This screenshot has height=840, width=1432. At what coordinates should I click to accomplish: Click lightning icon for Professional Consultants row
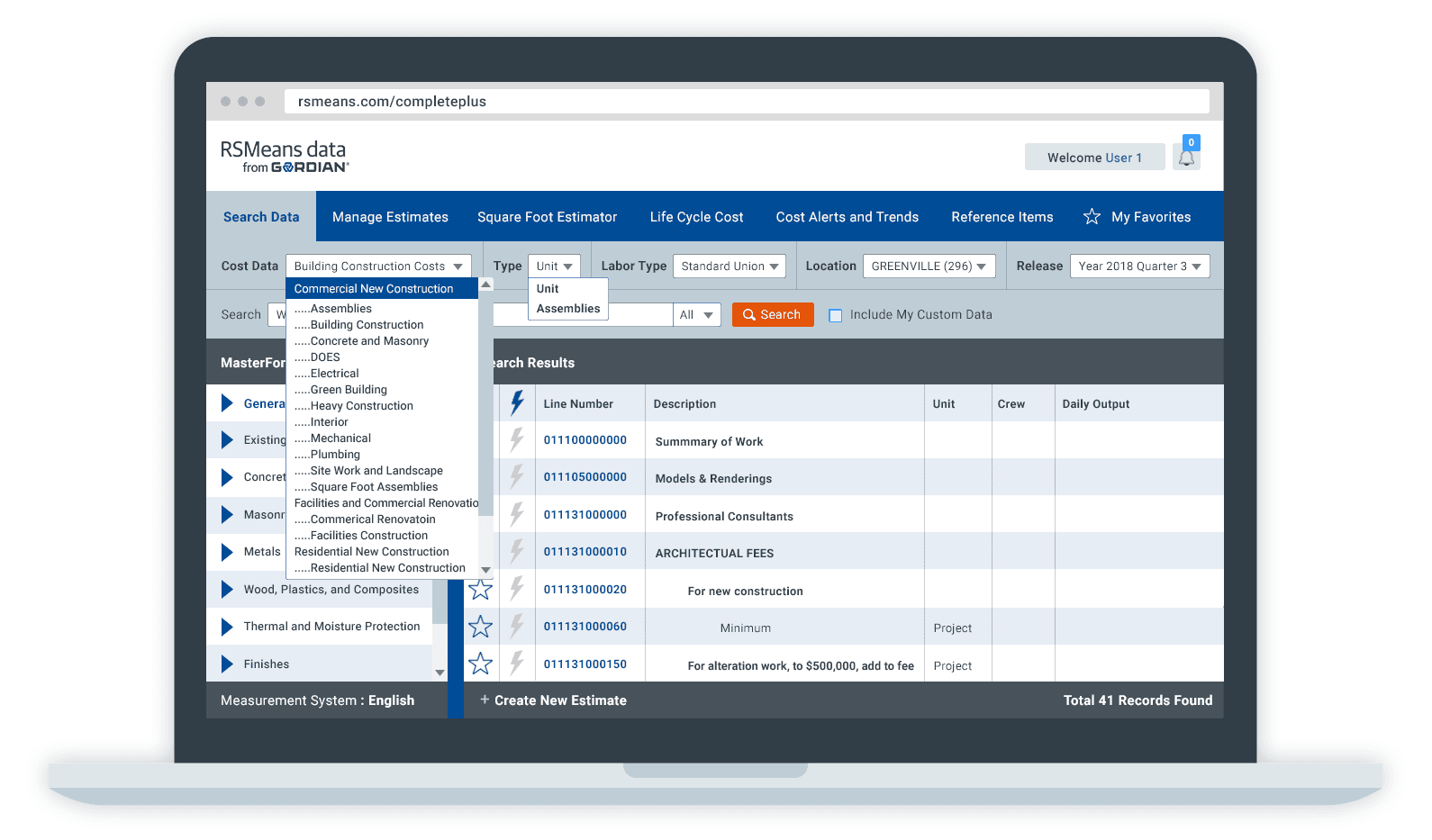pyautogui.click(x=517, y=515)
